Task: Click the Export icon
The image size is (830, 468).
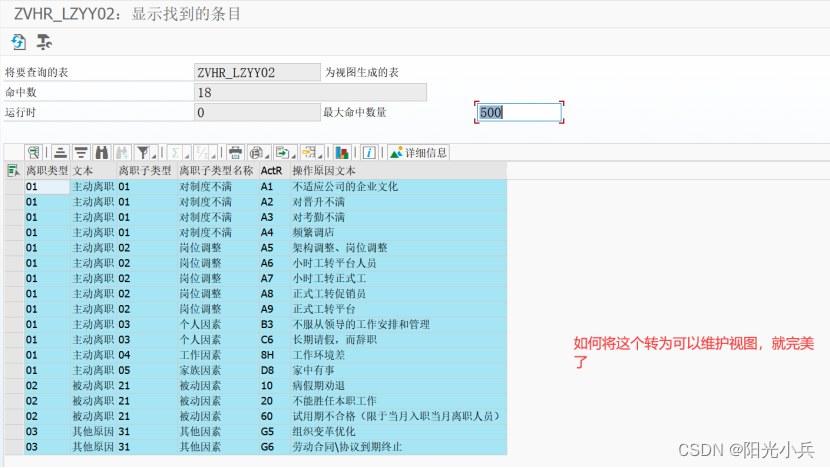Action: pyautogui.click(x=282, y=153)
